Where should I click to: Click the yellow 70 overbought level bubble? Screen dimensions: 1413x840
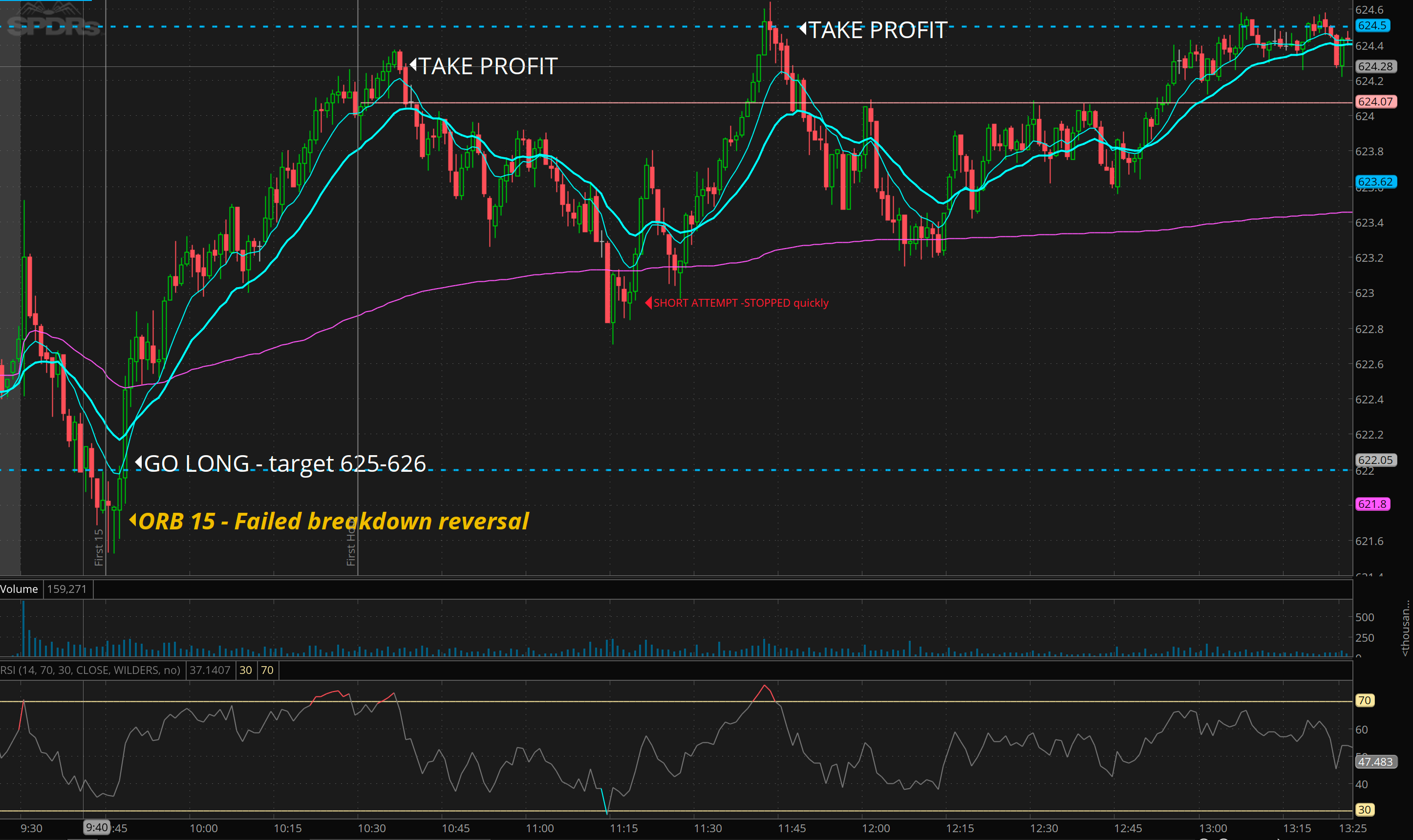click(x=1364, y=700)
